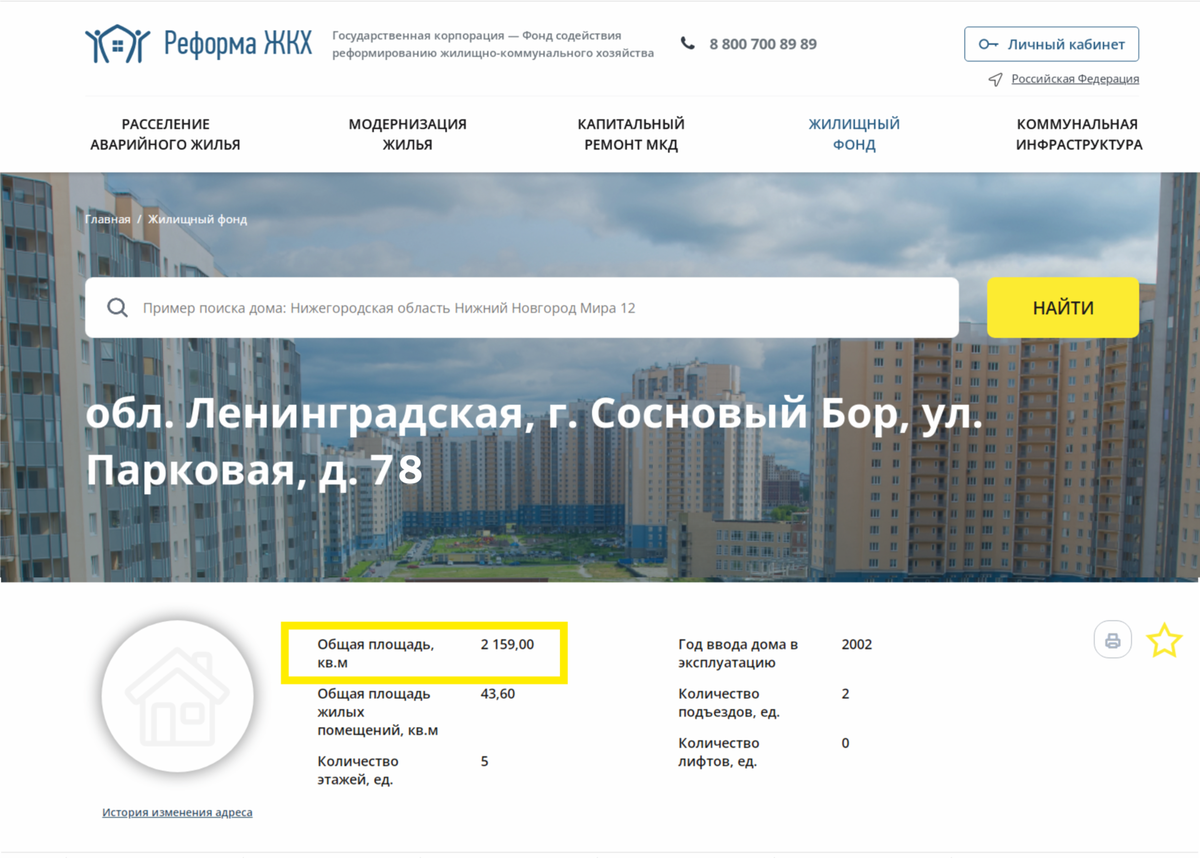Open the Российская Федерация region selector
This screenshot has width=1200, height=858.
coord(1075,79)
